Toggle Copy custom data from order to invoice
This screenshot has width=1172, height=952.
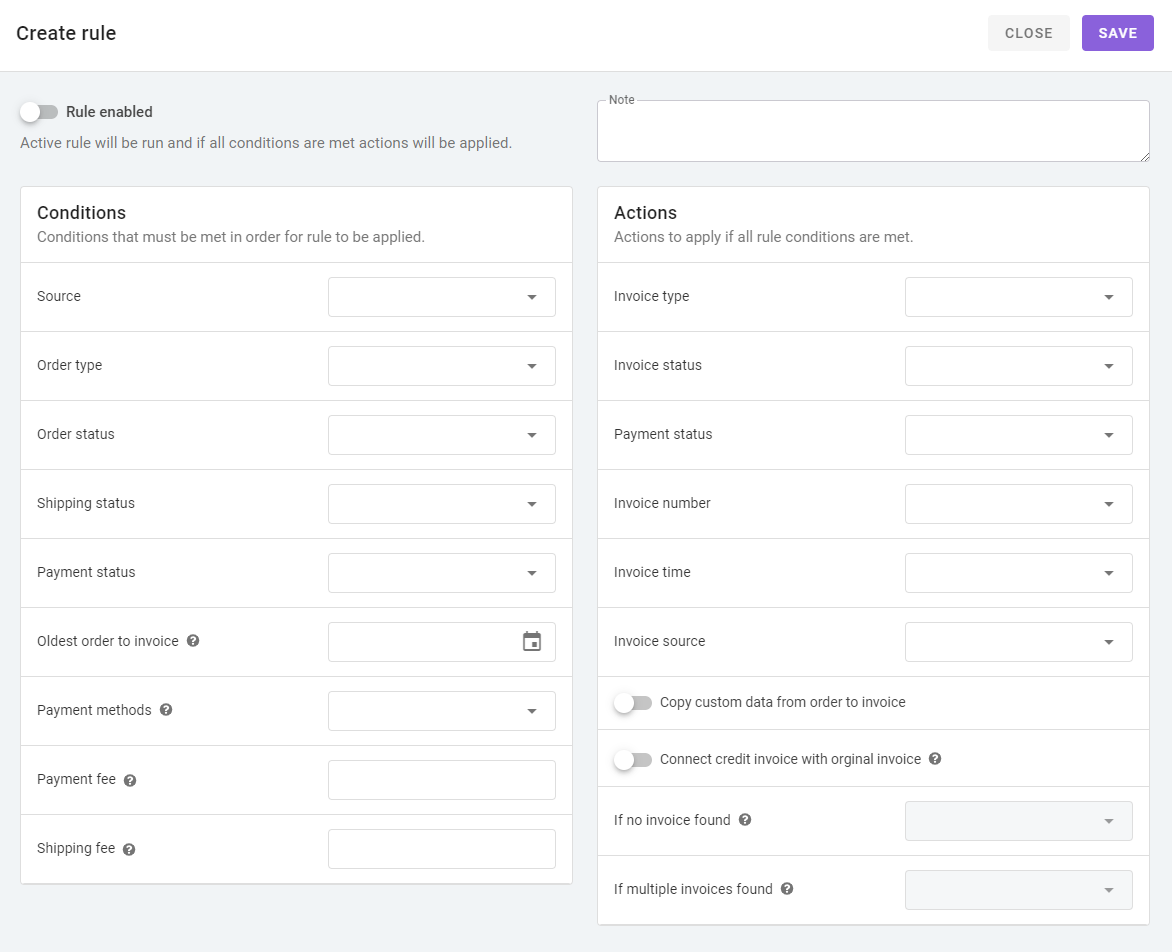click(x=632, y=702)
